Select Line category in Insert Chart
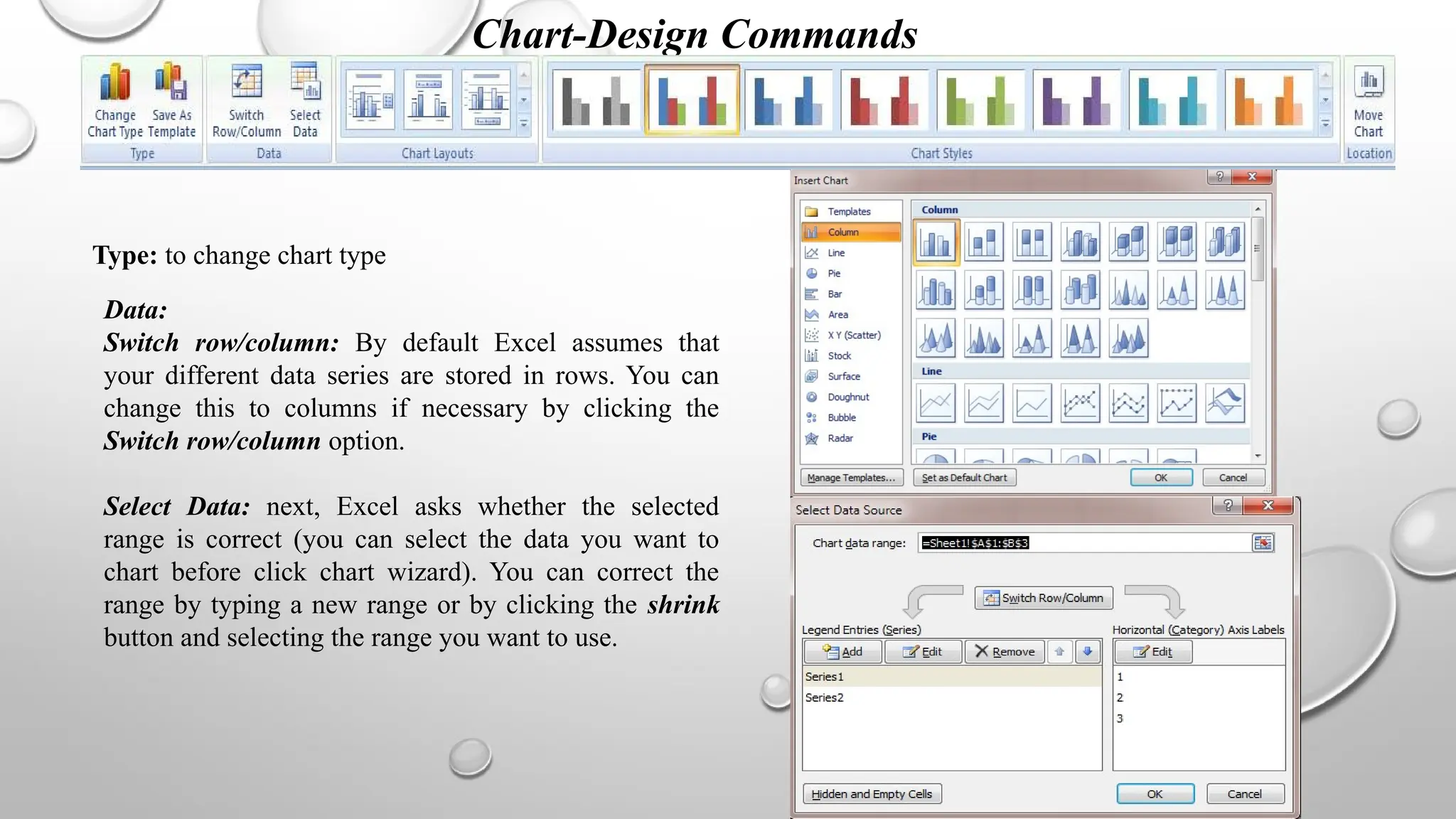Screen dimensions: 1456x819 tap(851, 252)
